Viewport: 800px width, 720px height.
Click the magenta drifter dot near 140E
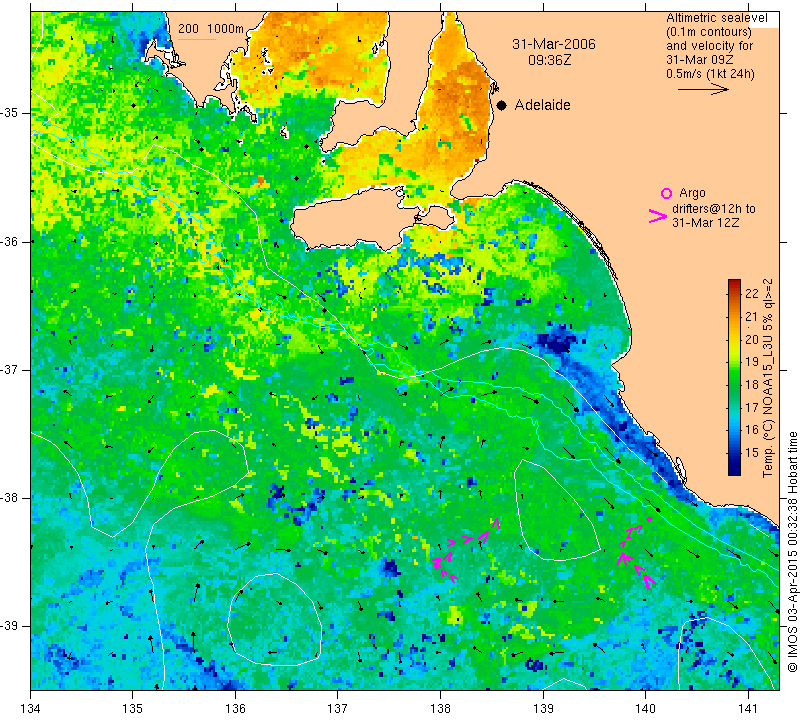click(649, 519)
